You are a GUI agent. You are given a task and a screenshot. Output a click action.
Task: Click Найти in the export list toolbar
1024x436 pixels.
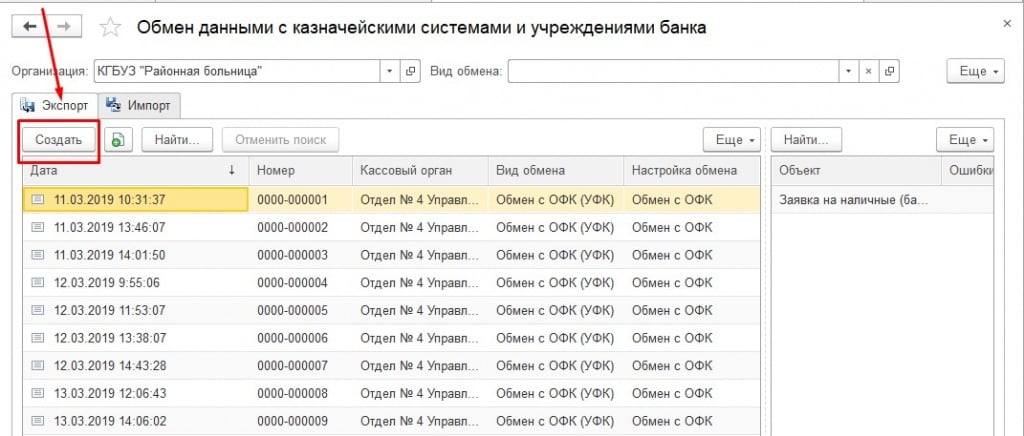tap(178, 140)
